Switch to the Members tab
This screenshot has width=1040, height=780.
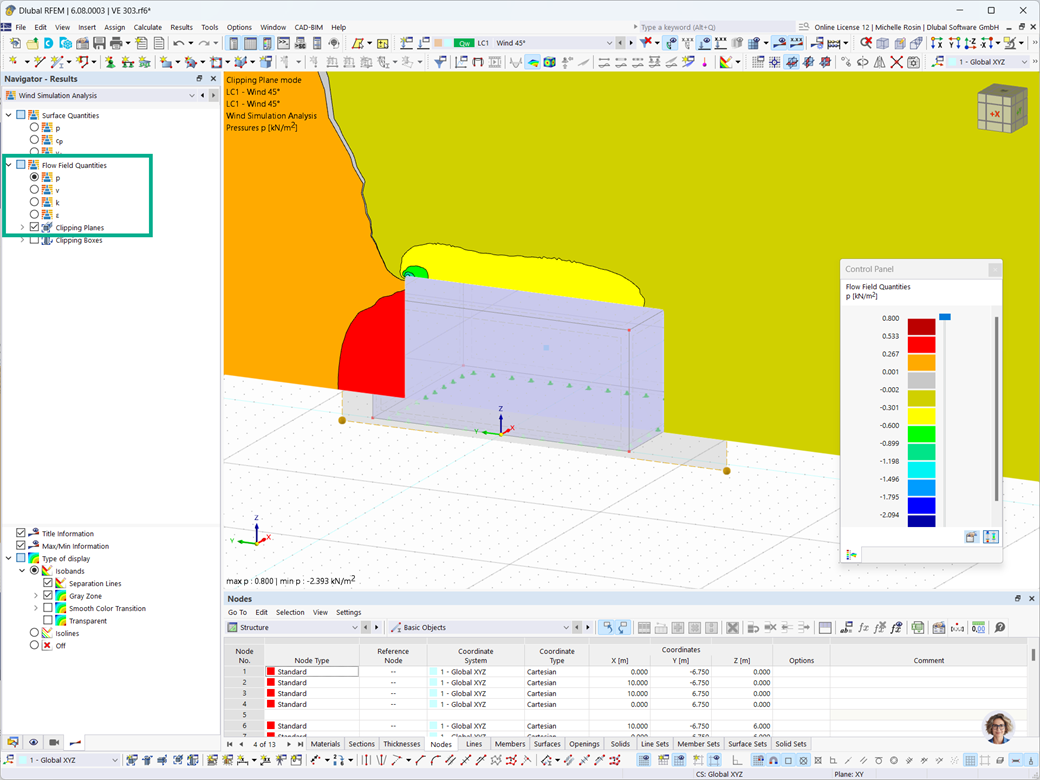(509, 744)
